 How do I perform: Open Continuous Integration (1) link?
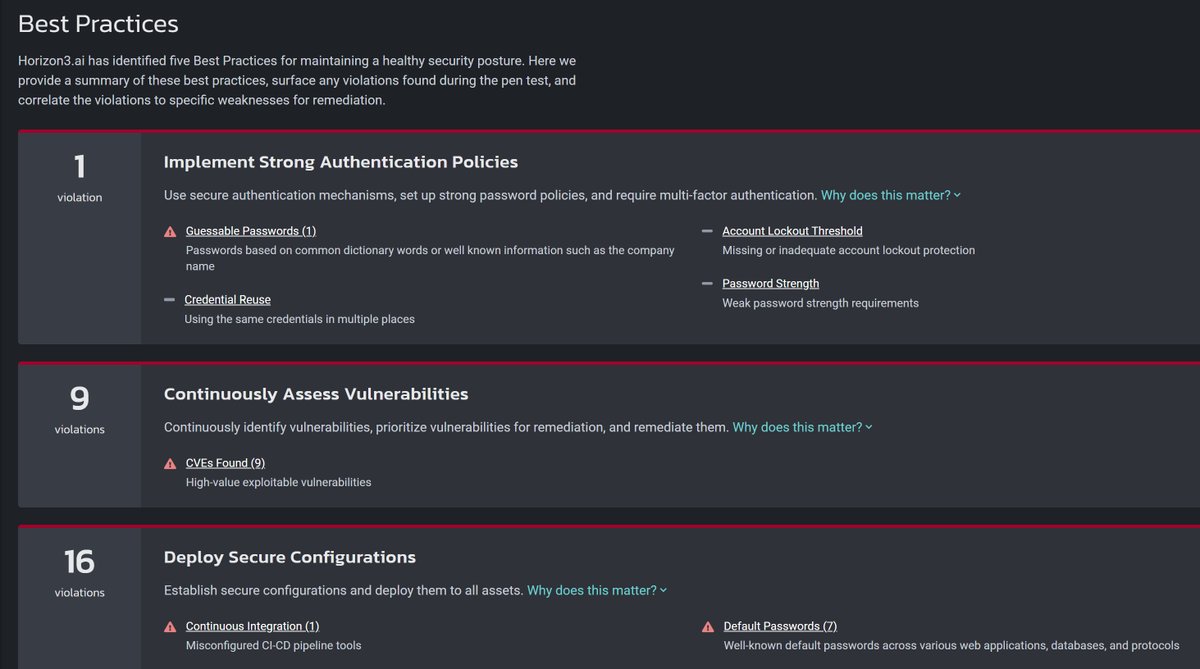252,626
